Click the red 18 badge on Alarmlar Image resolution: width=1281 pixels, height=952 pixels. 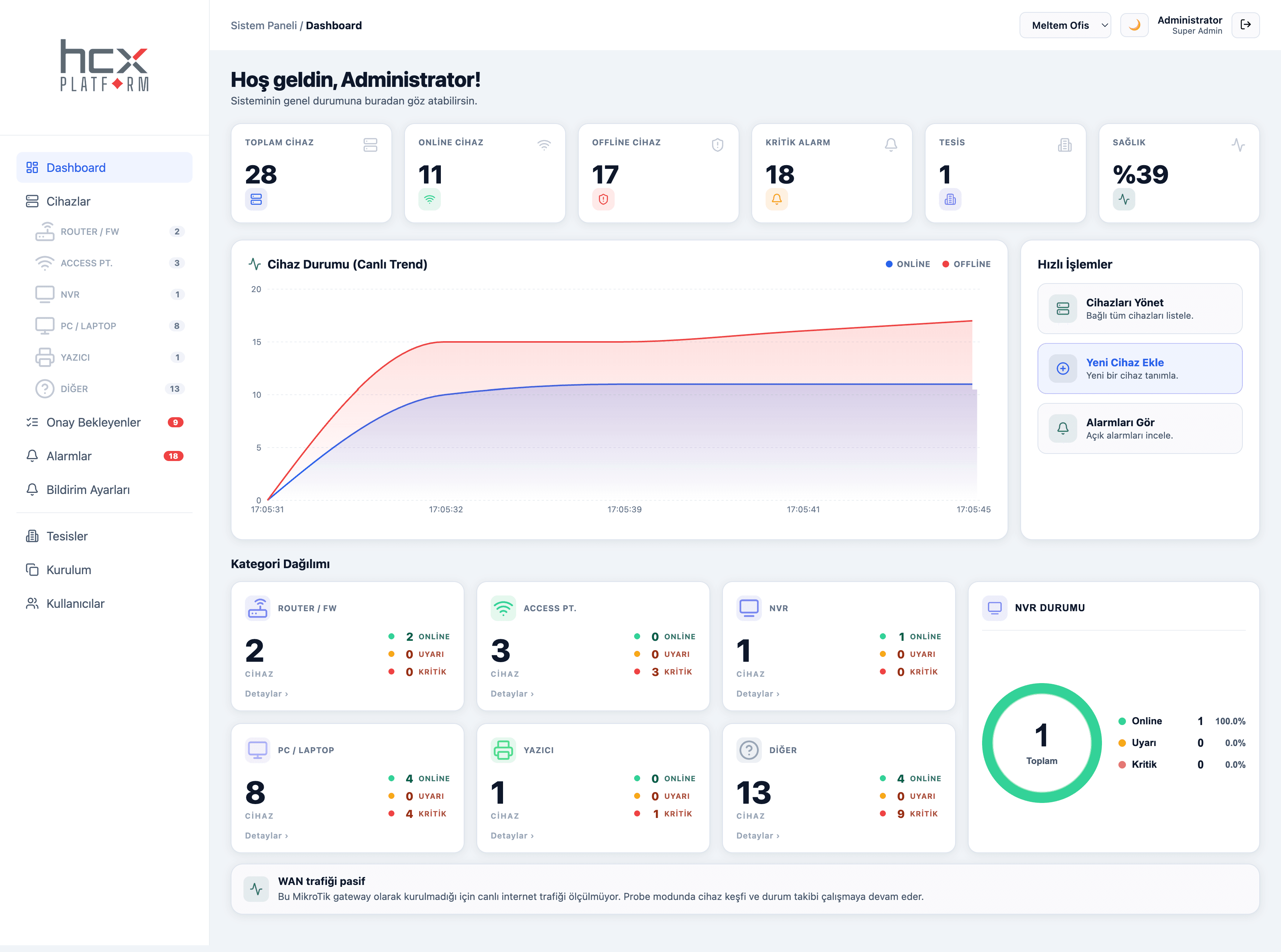tap(173, 456)
